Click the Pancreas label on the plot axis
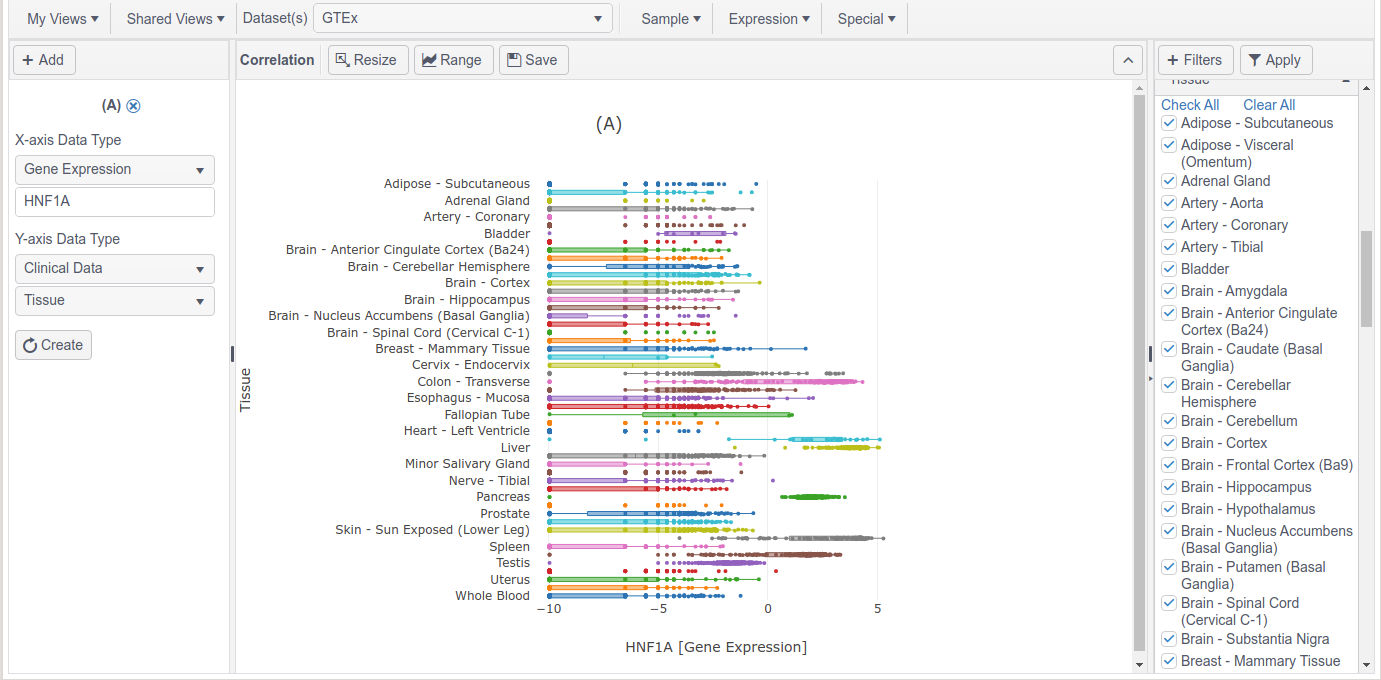This screenshot has height=680, width=1381. (x=503, y=497)
